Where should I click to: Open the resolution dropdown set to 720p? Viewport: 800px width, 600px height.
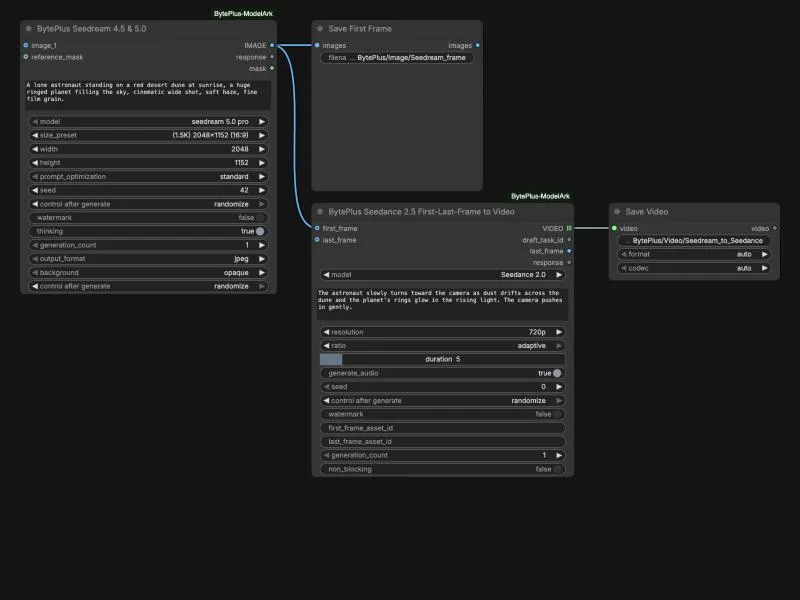point(443,332)
